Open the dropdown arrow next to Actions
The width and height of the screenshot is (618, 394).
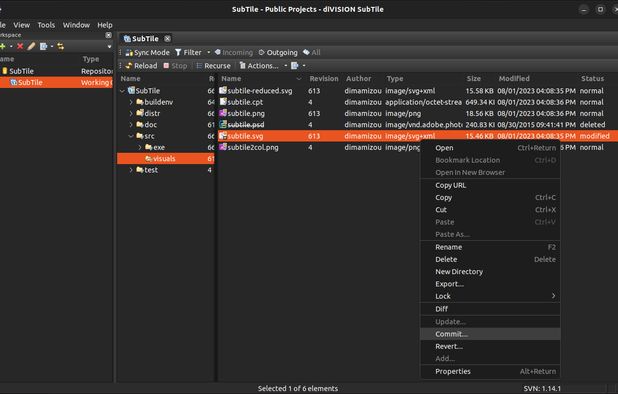pos(286,66)
